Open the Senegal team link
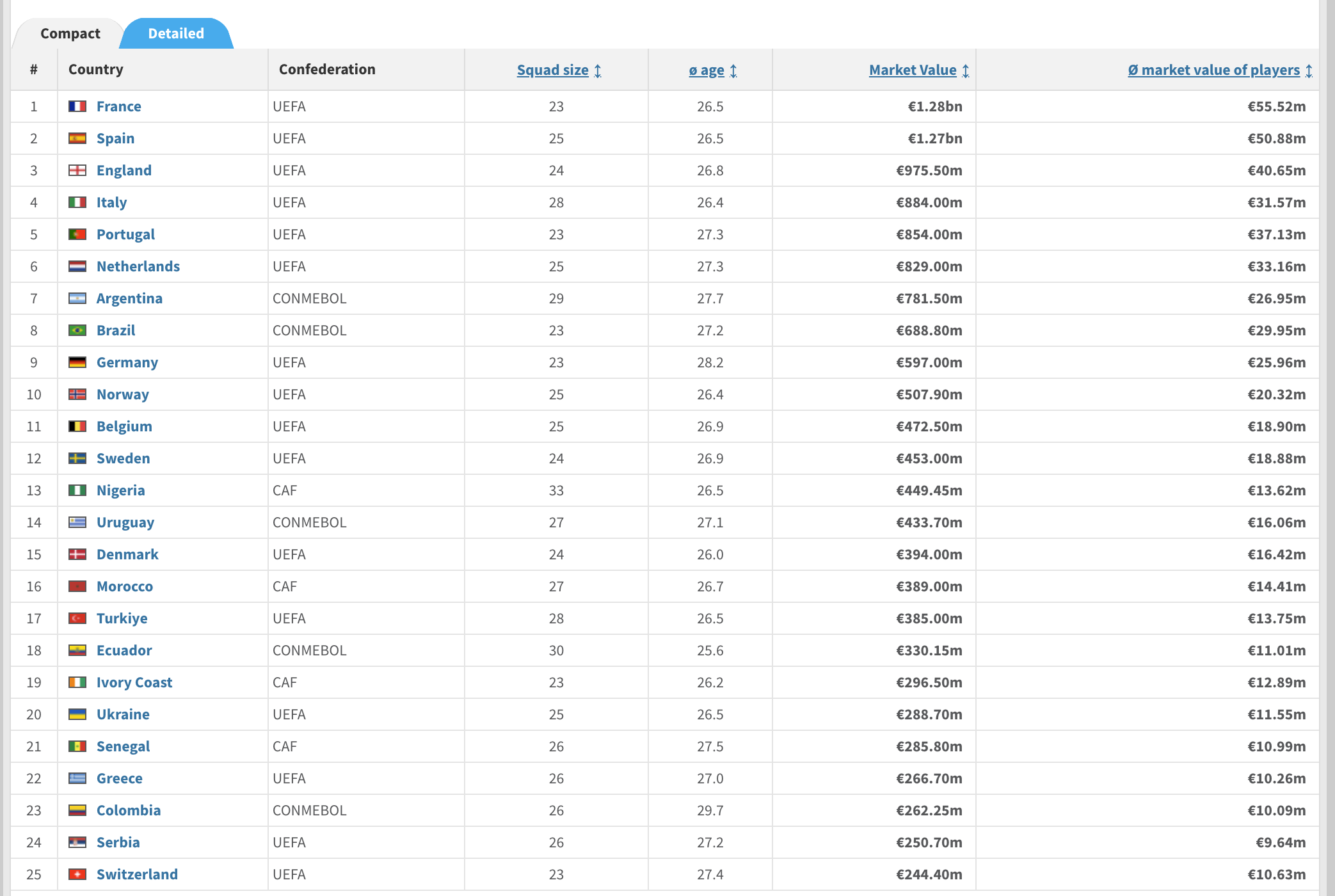Screen dimensions: 1335x896 (x=124, y=746)
